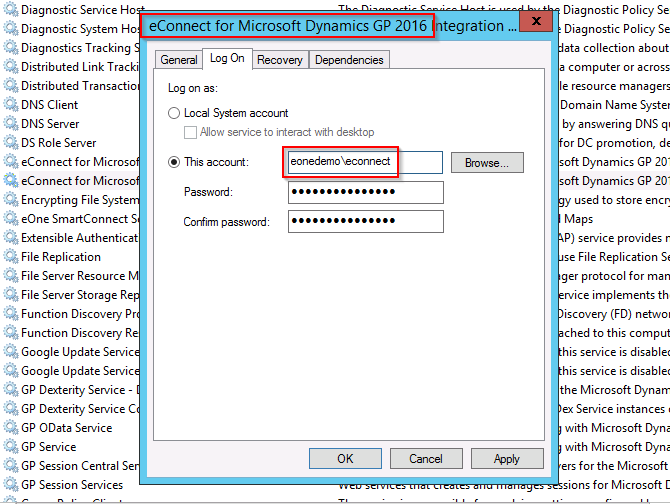
Task: Click gear icon beside Diagnostic System Host
Action: click(10, 28)
